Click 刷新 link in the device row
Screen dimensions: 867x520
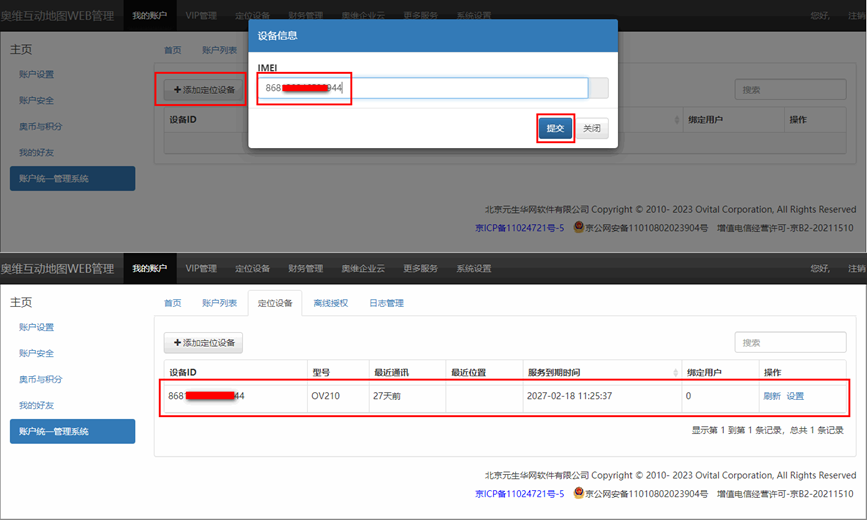click(x=772, y=396)
